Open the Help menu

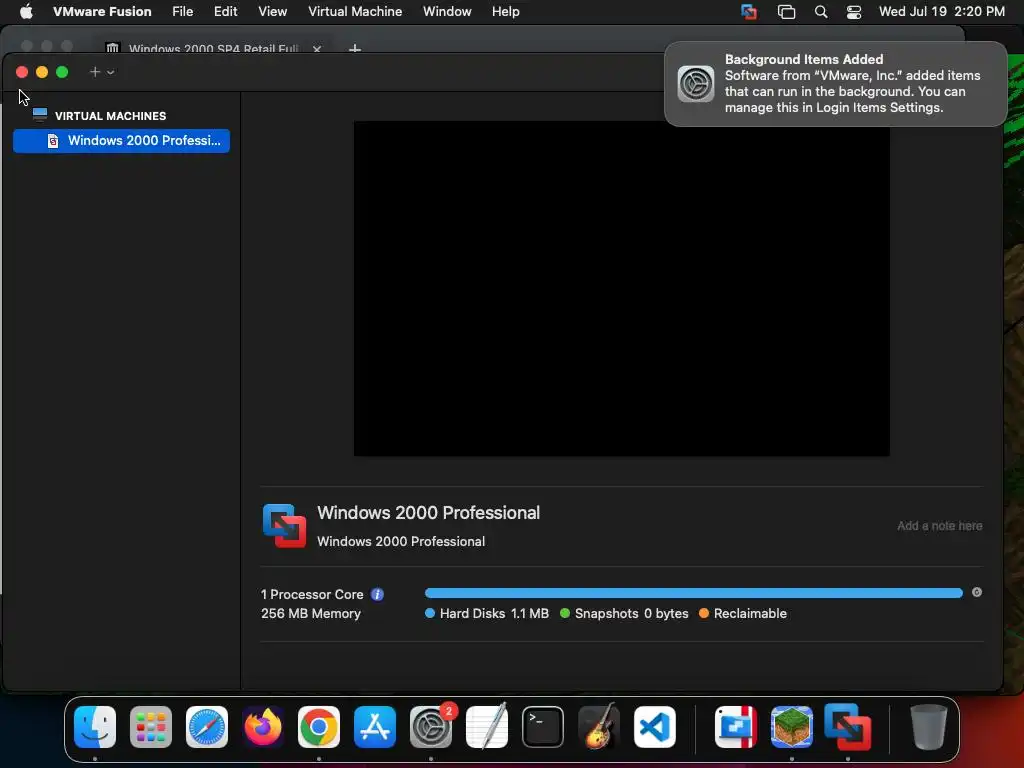point(505,12)
